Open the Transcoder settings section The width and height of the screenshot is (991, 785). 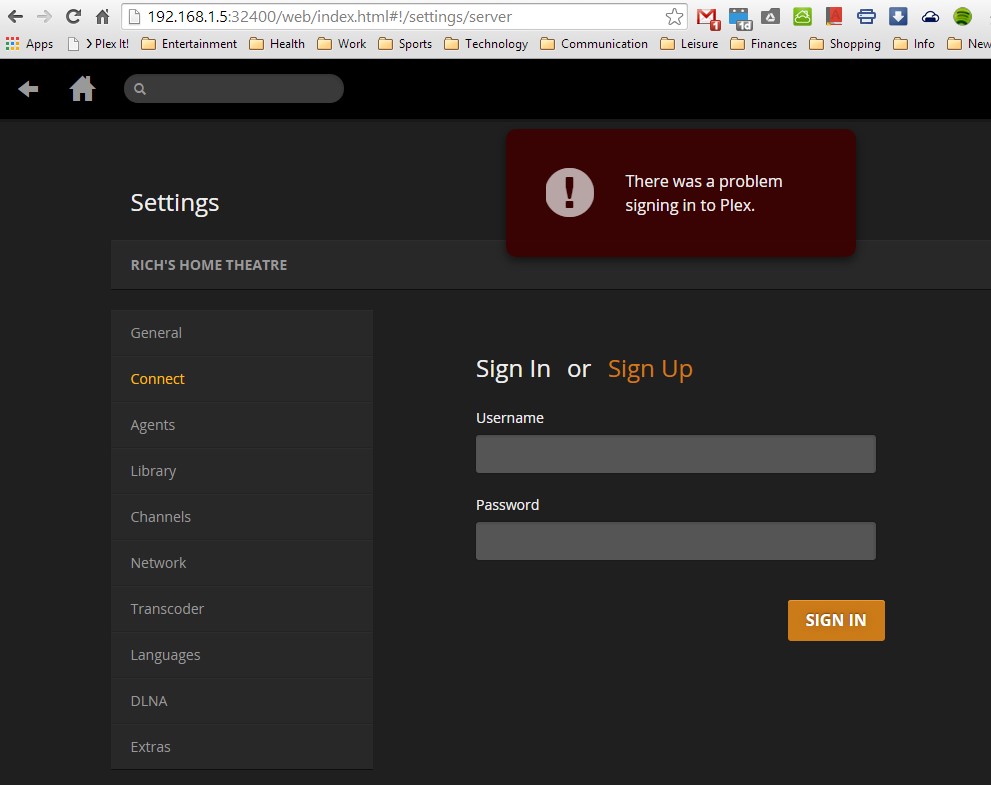pos(242,609)
